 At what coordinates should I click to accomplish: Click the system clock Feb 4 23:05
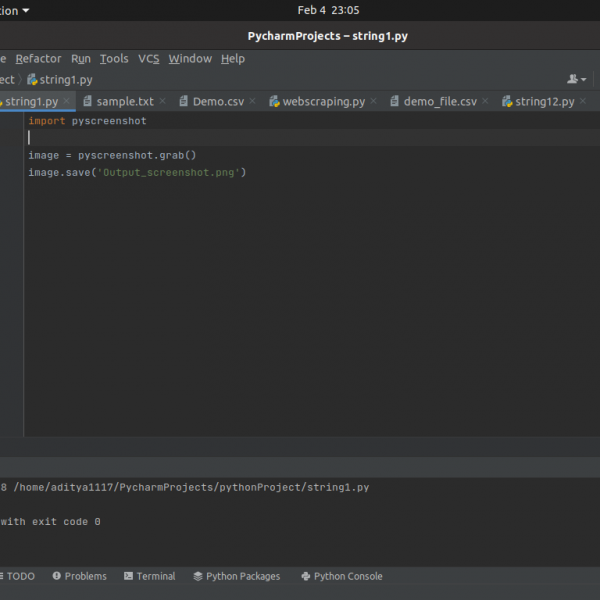(328, 10)
